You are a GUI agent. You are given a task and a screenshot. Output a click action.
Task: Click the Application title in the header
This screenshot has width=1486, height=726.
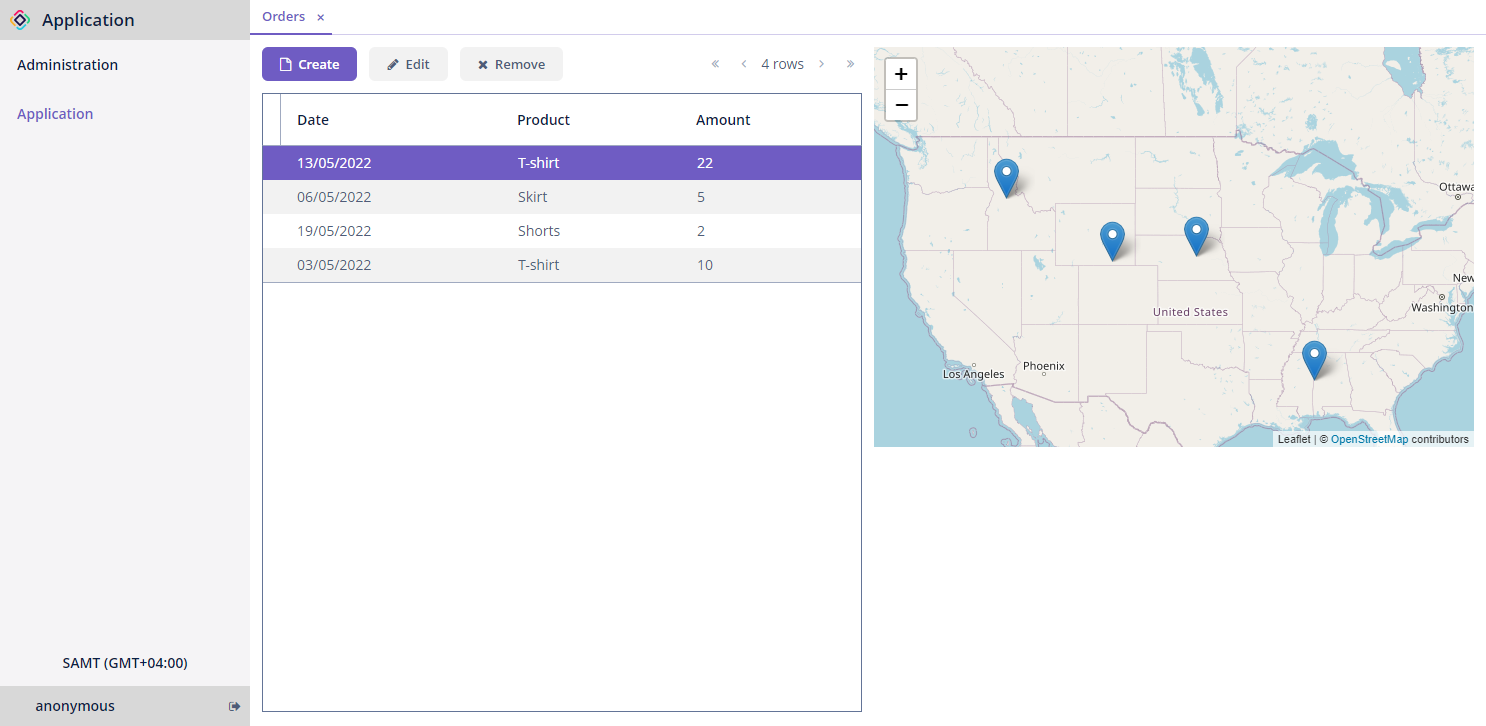coord(88,20)
